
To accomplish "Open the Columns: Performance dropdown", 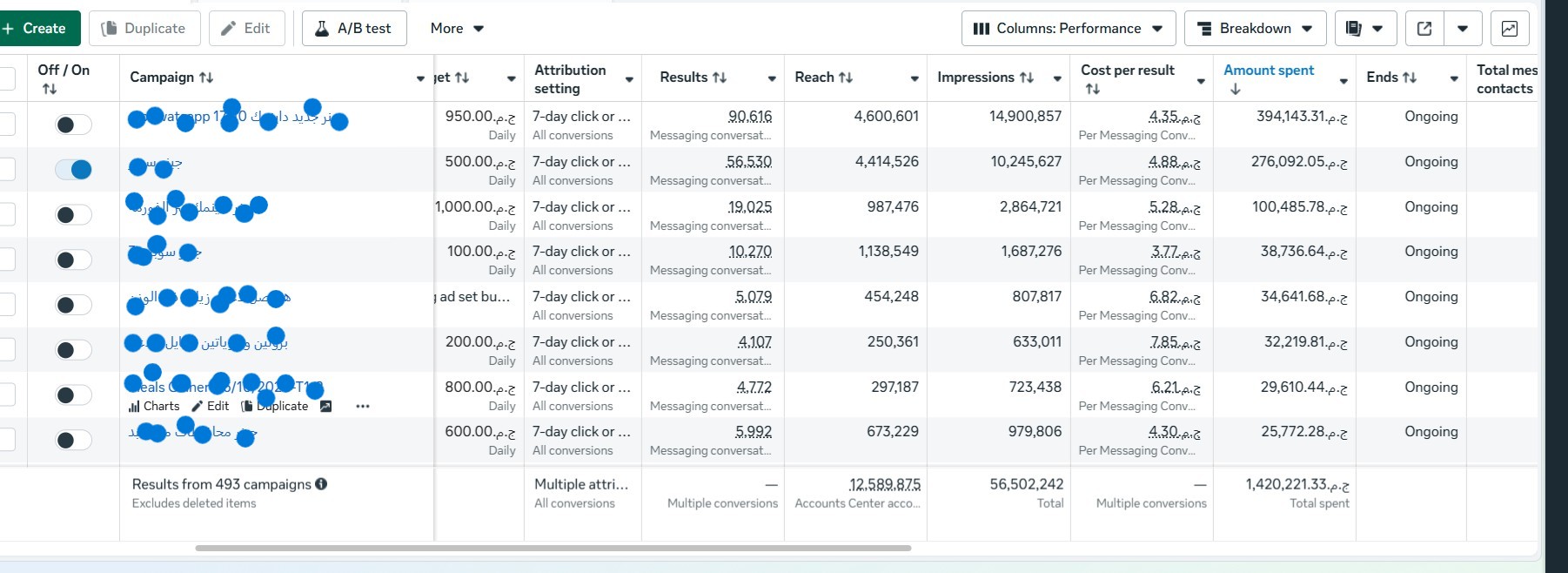I will point(1068,29).
